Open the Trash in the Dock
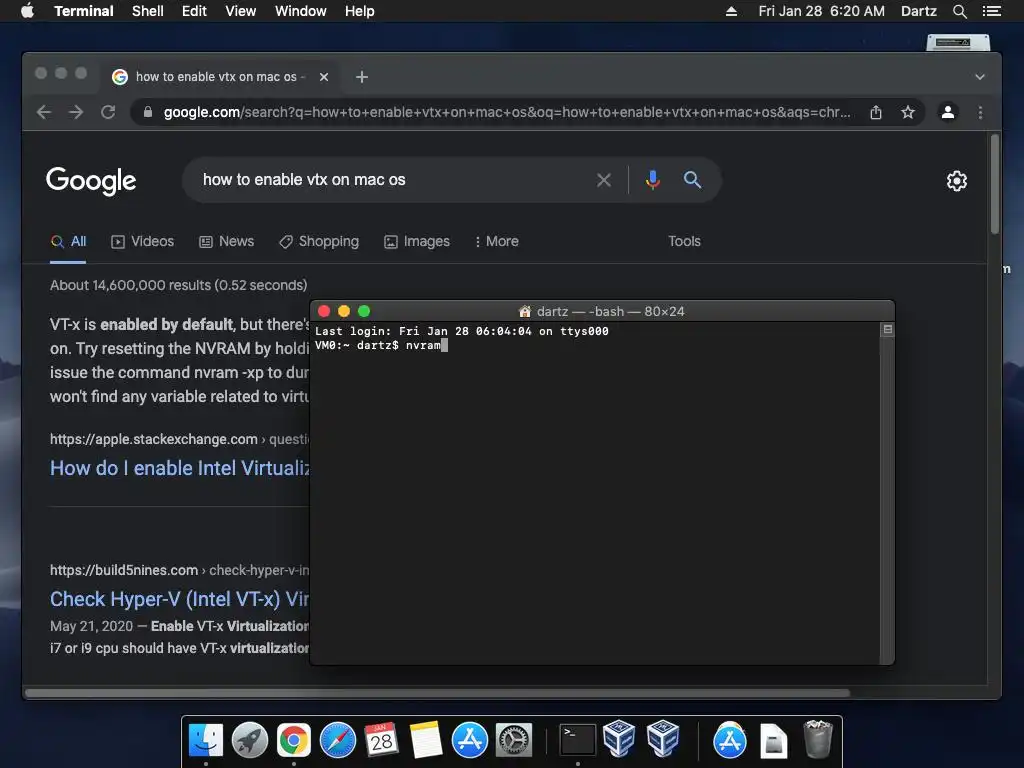The height and width of the screenshot is (768, 1024). click(x=818, y=740)
